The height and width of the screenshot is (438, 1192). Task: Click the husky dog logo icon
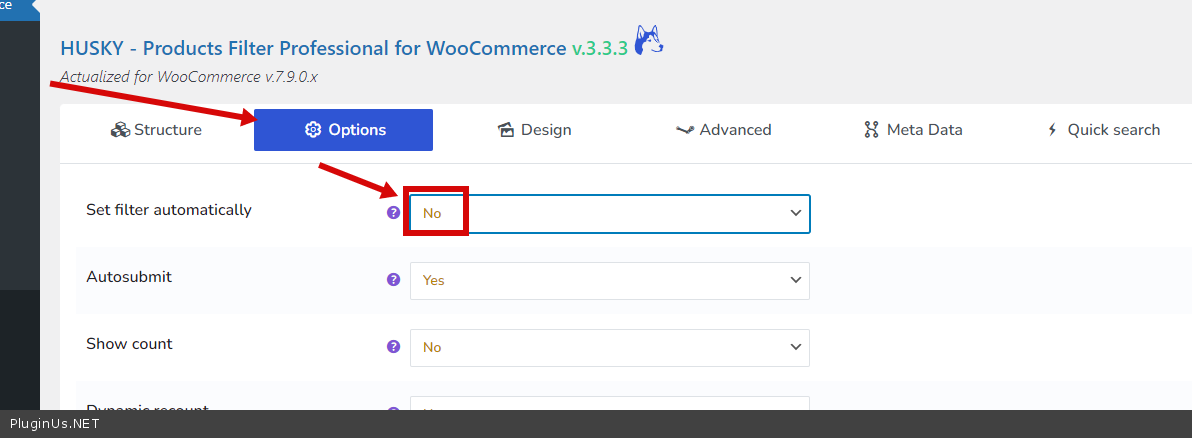pos(649,42)
